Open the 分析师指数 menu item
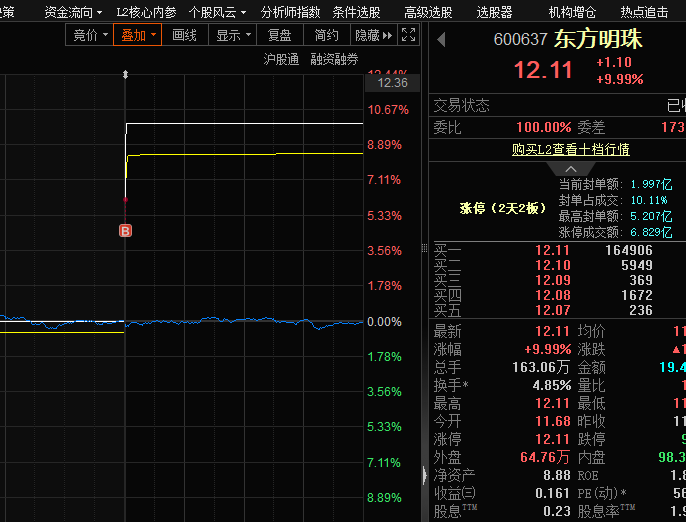 pos(290,12)
